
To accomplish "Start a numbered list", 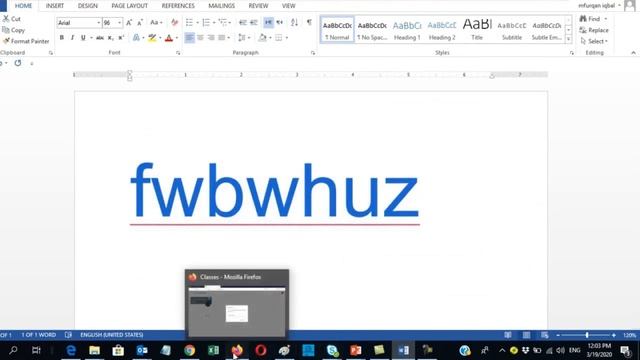I will [x=206, y=22].
